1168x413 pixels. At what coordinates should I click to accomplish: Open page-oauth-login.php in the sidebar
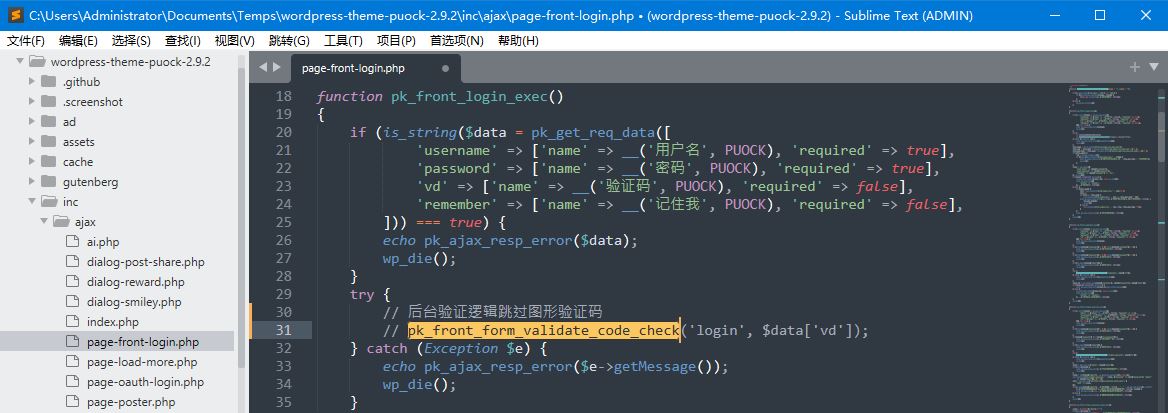(145, 382)
